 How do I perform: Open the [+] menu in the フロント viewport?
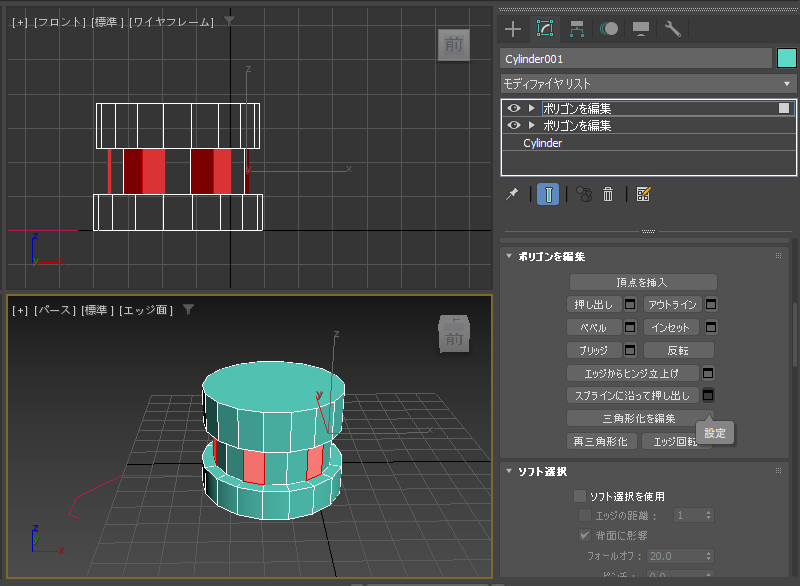[20, 22]
